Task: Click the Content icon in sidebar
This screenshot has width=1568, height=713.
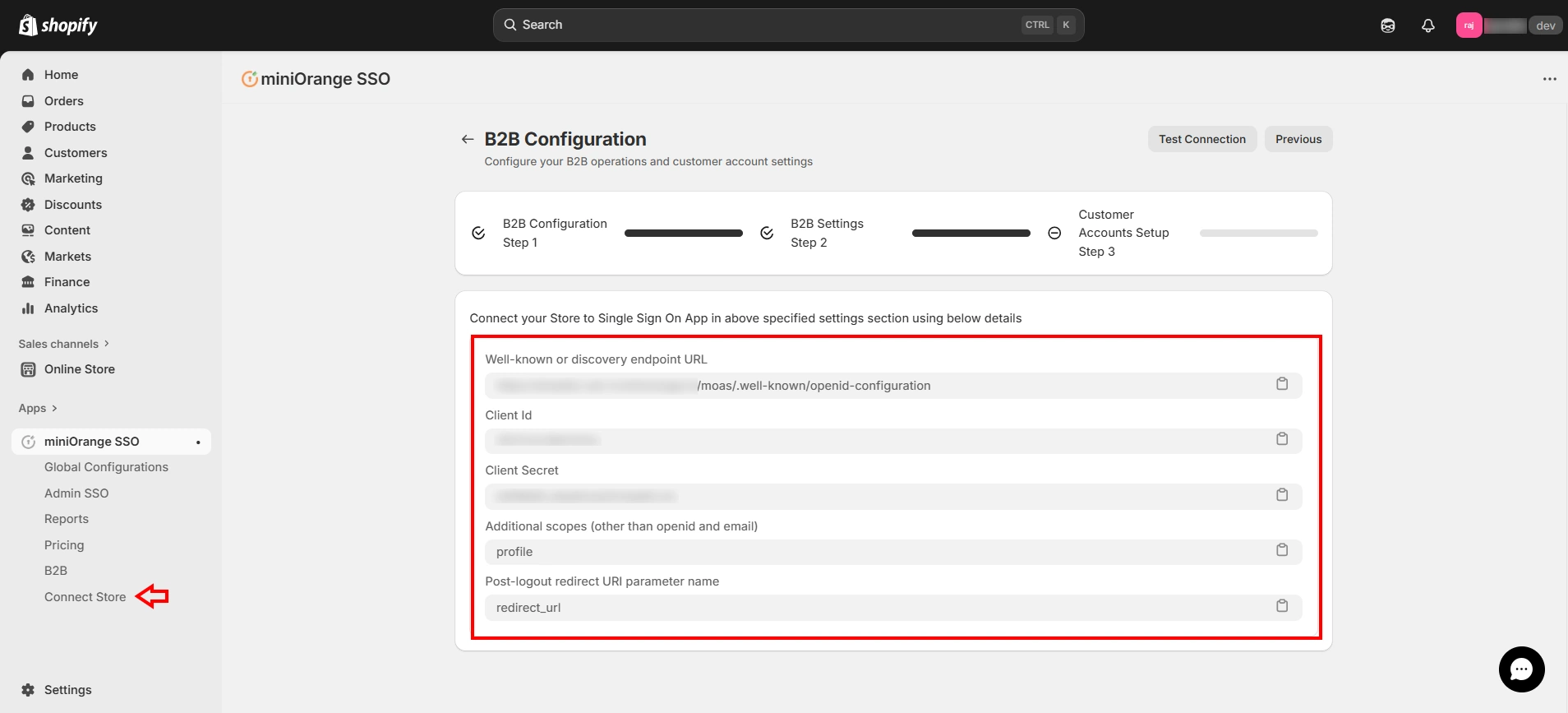Action: tap(28, 230)
